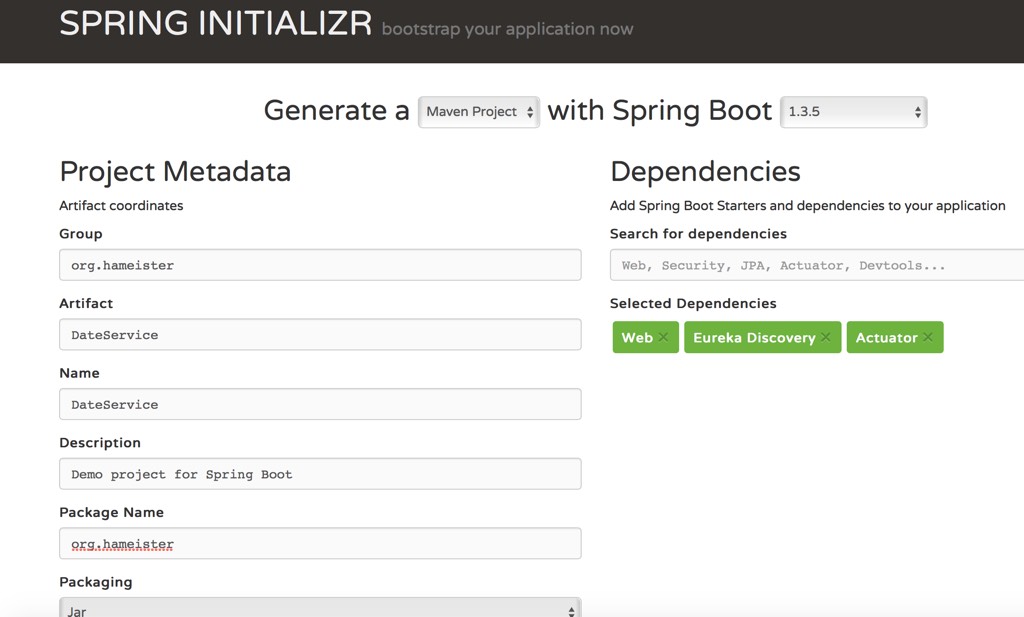Click the Search for dependencies box
The height and width of the screenshot is (617, 1024).
coord(815,265)
